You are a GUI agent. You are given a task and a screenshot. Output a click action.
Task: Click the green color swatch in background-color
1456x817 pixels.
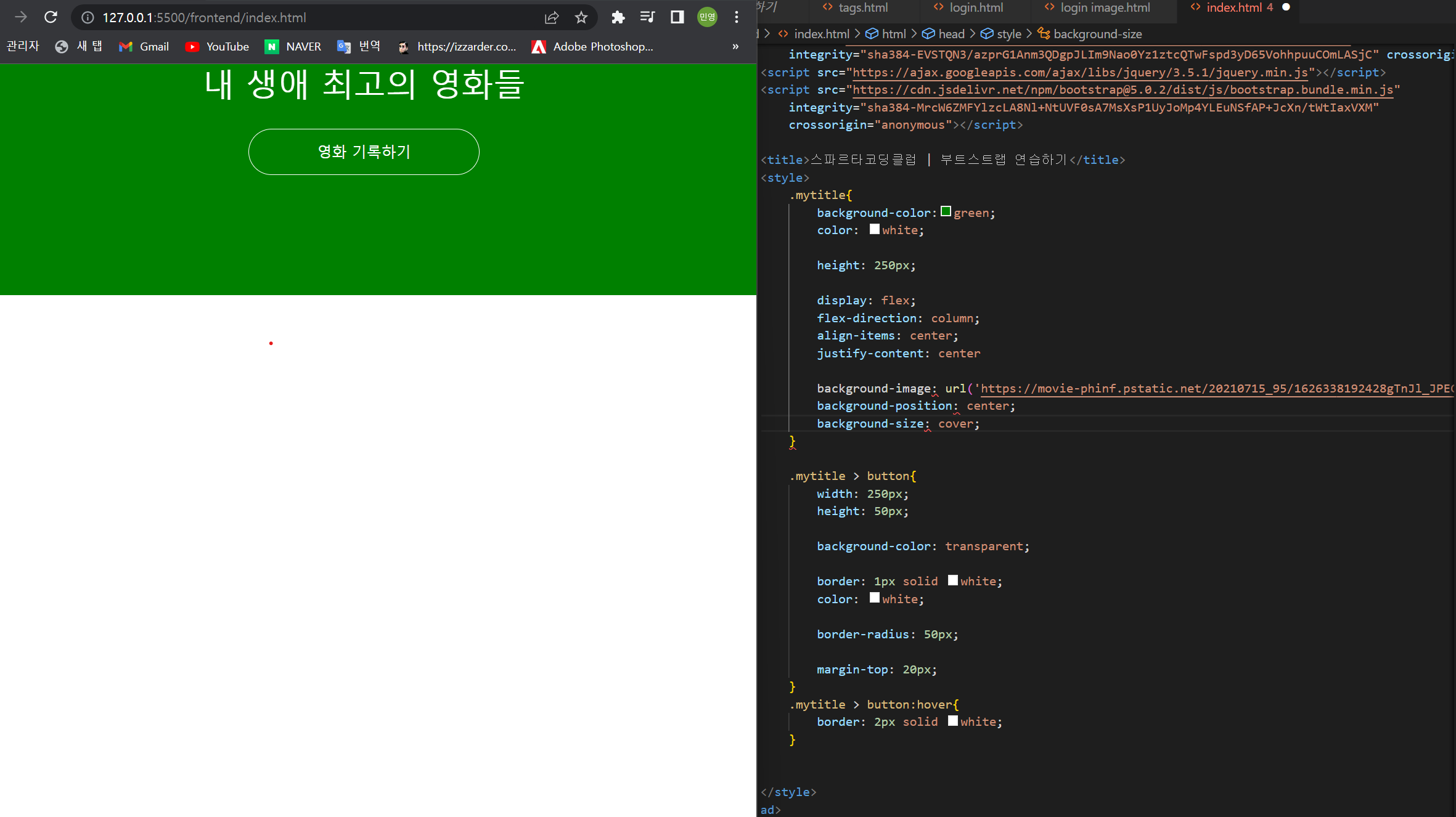(946, 212)
